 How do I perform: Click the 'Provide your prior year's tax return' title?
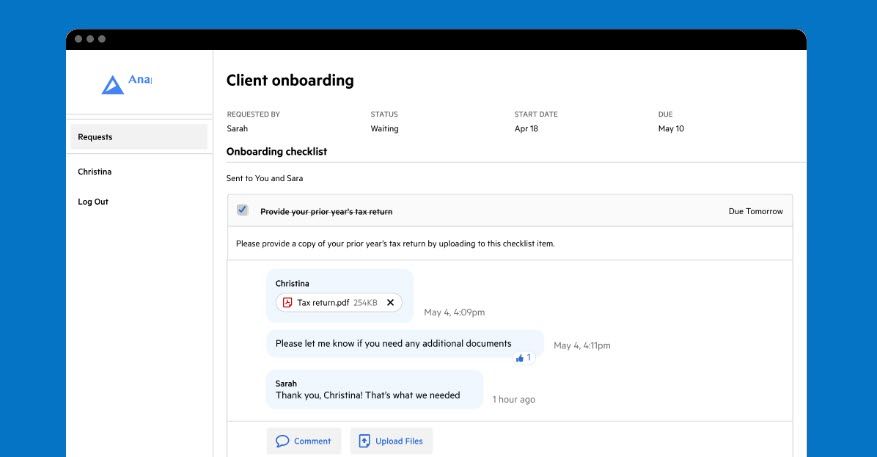(x=326, y=211)
